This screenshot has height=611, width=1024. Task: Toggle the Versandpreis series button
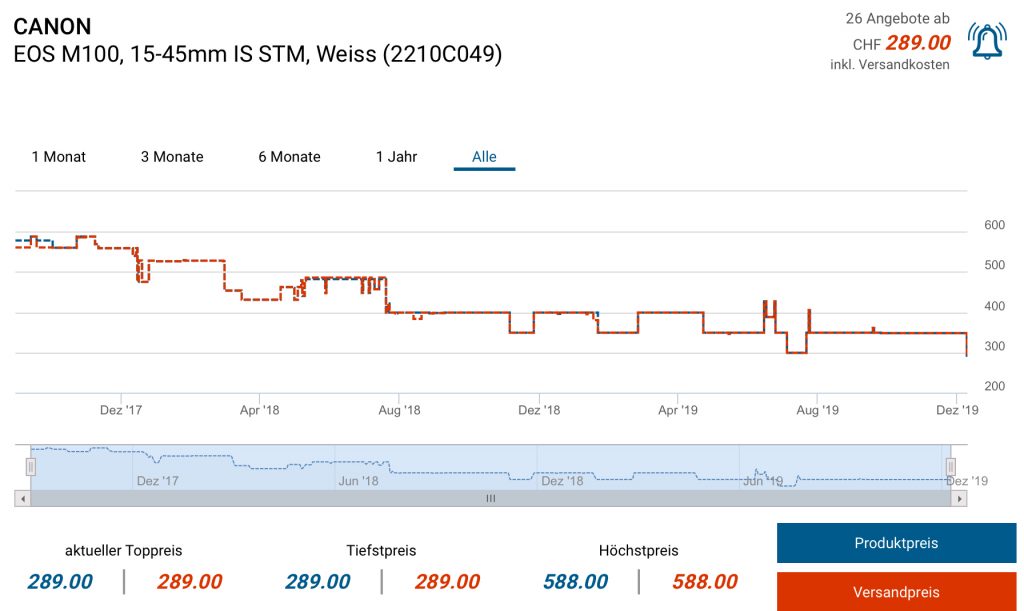896,592
